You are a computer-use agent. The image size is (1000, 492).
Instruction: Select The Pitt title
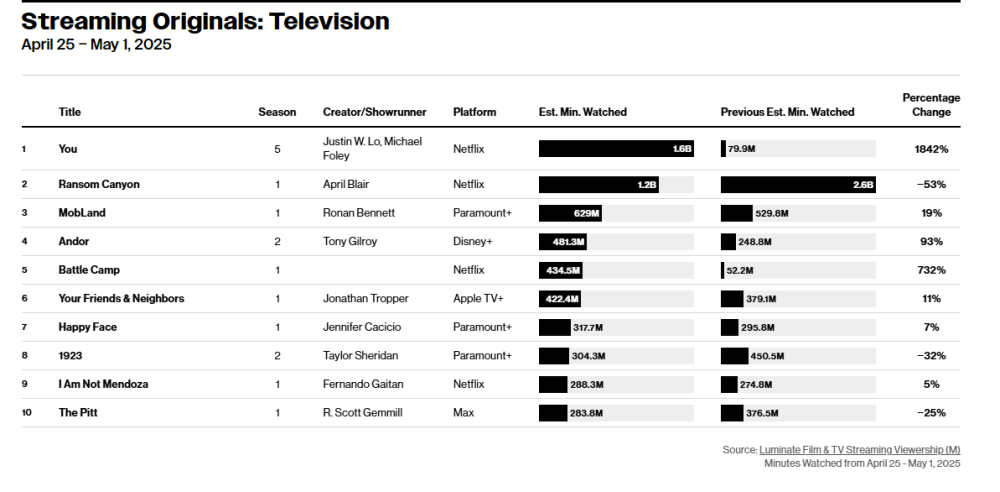coord(78,413)
